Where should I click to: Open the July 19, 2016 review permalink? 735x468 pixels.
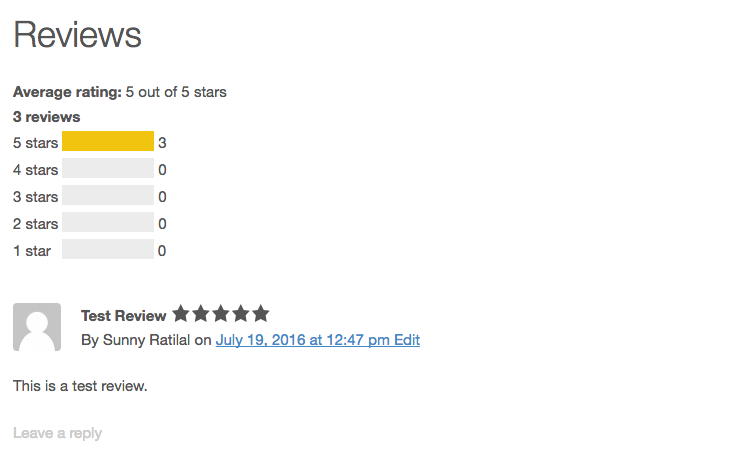[302, 340]
